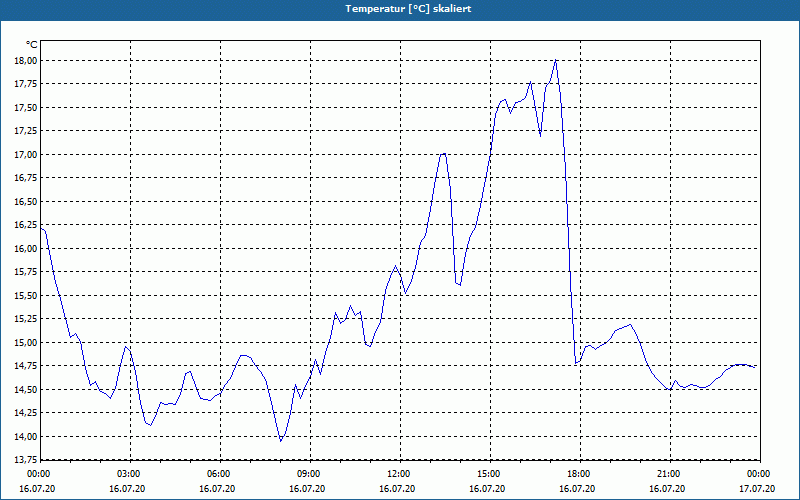
Task: Select the '16.07.20' date under 09:00
Action: point(307,489)
